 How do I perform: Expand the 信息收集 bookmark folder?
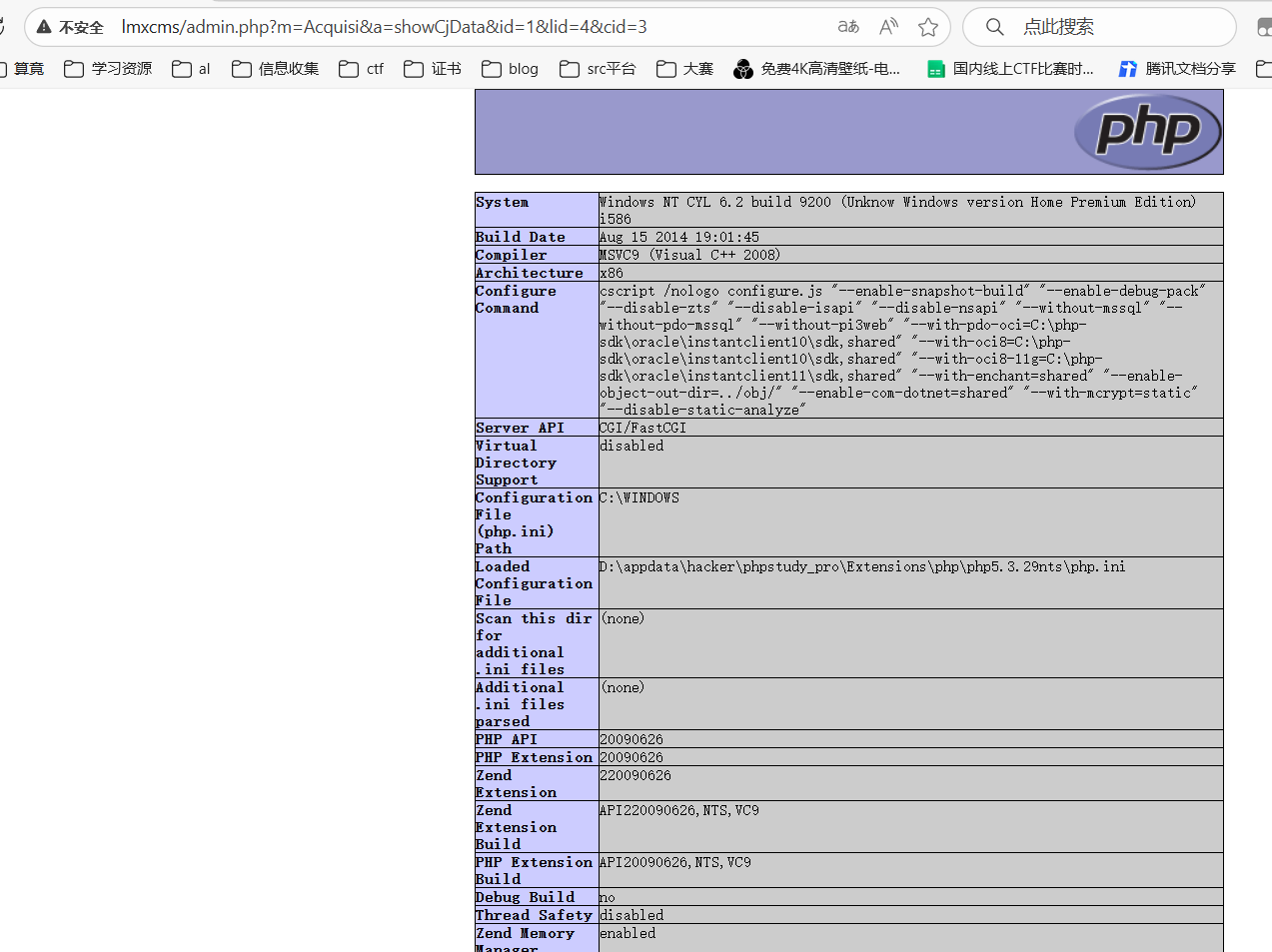pyautogui.click(x=275, y=69)
